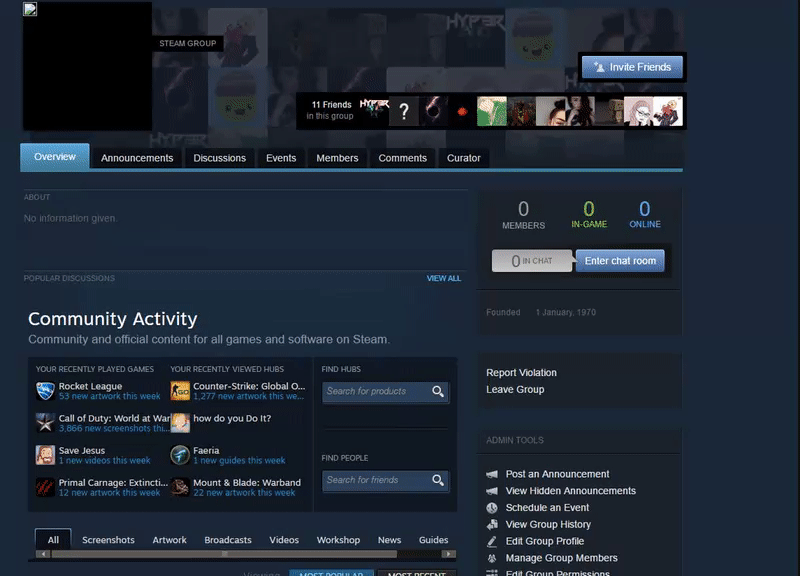Click the Find Hubs search magnifier icon
The width and height of the screenshot is (800, 576).
[438, 392]
